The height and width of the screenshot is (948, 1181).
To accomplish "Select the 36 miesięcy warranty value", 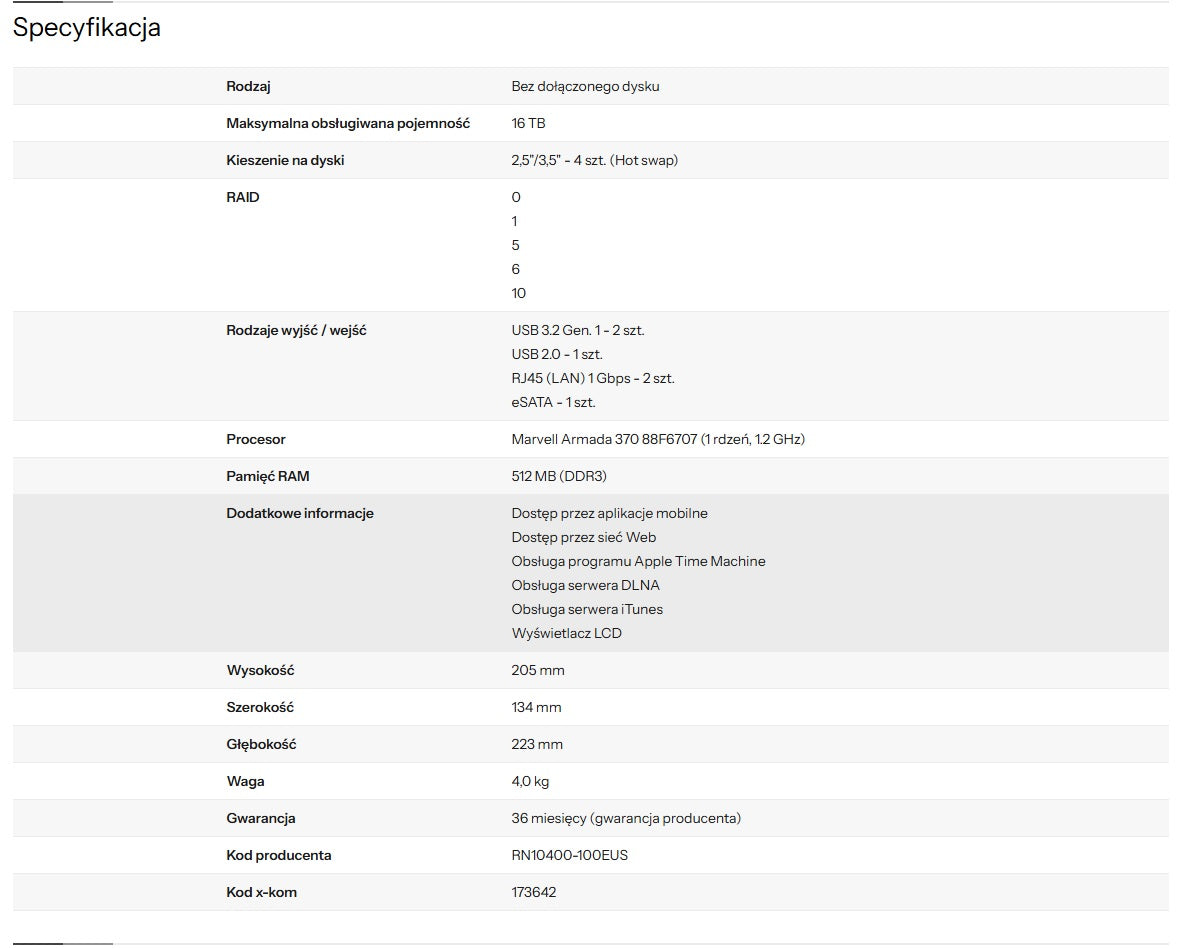I will tap(625, 818).
